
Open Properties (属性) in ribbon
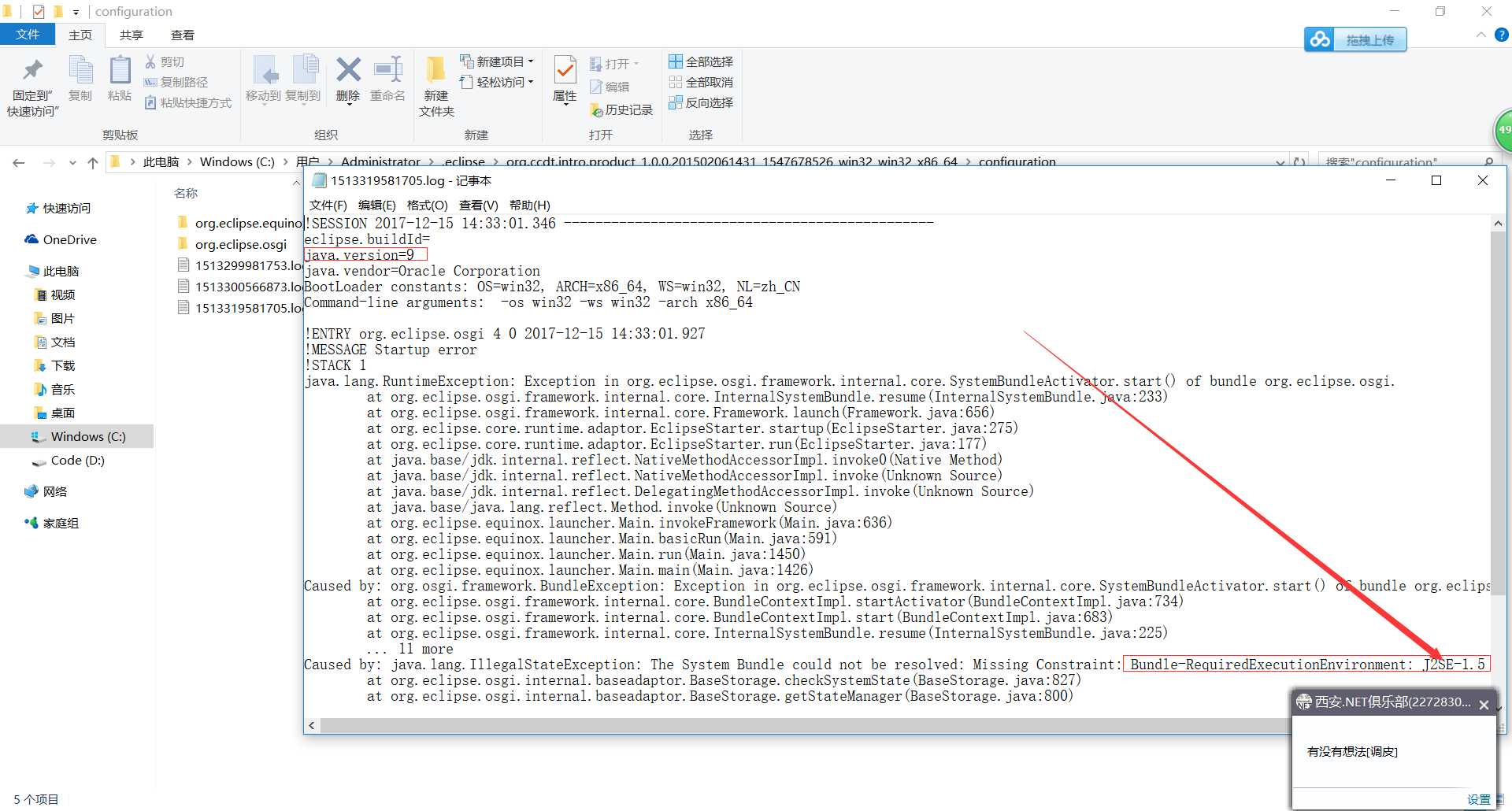(x=565, y=79)
